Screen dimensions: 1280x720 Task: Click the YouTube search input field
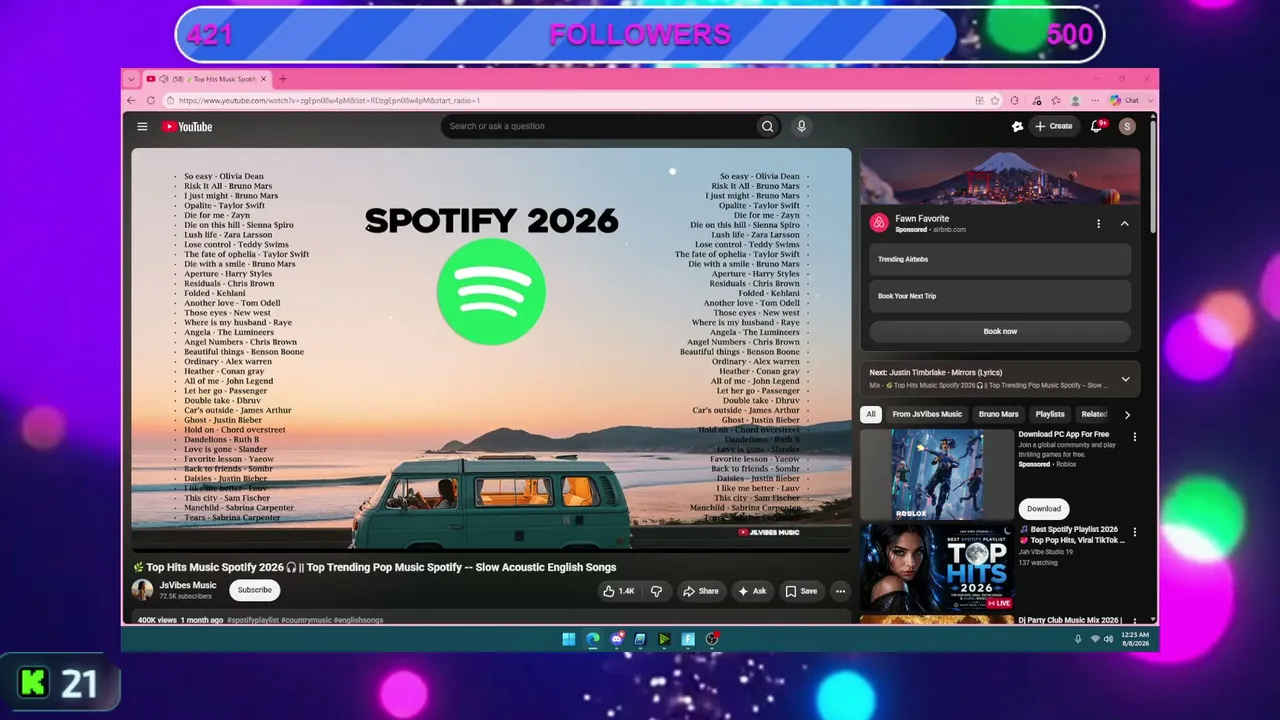point(598,127)
